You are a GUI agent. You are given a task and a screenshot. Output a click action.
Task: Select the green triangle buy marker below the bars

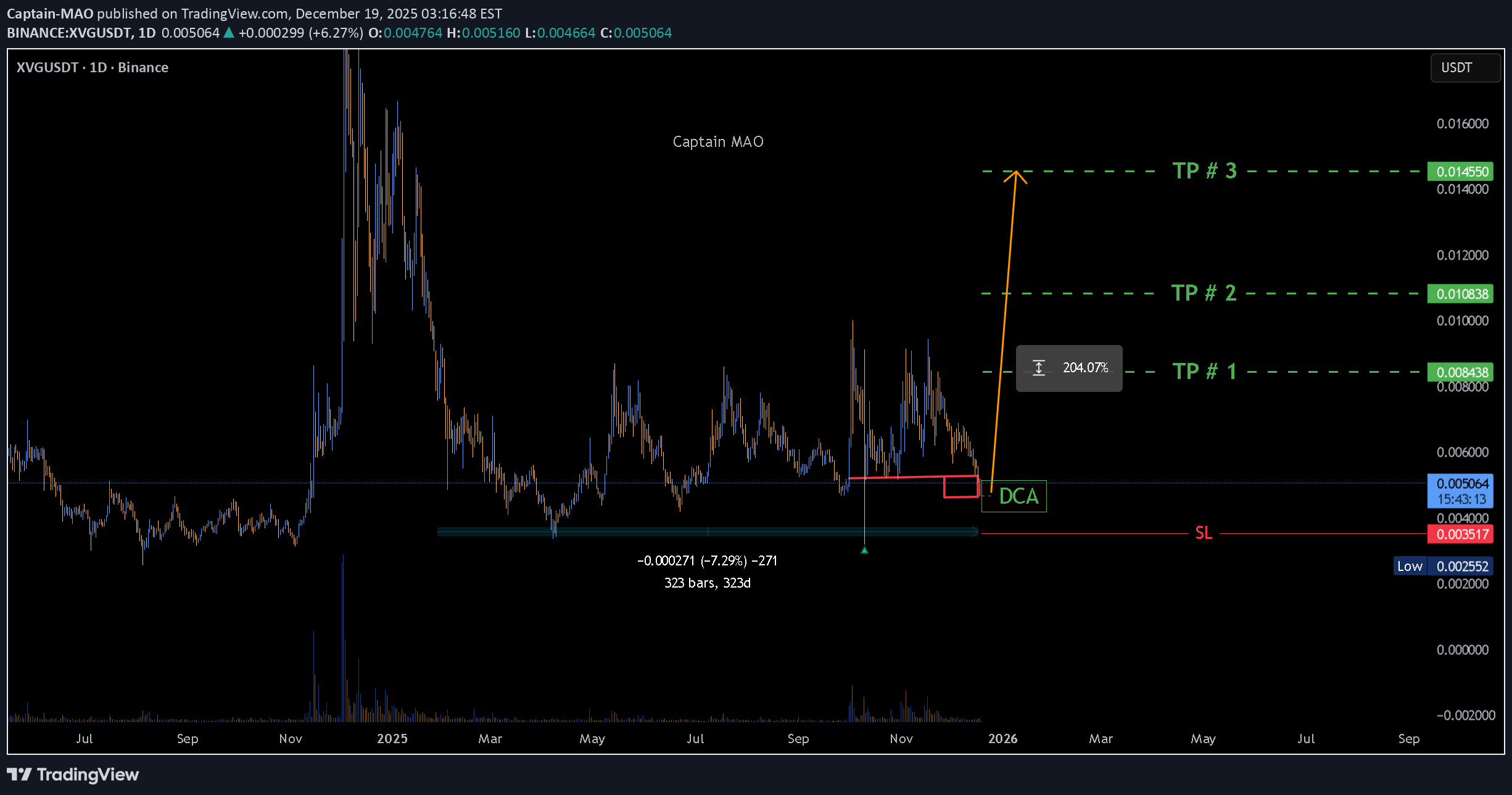tap(864, 551)
